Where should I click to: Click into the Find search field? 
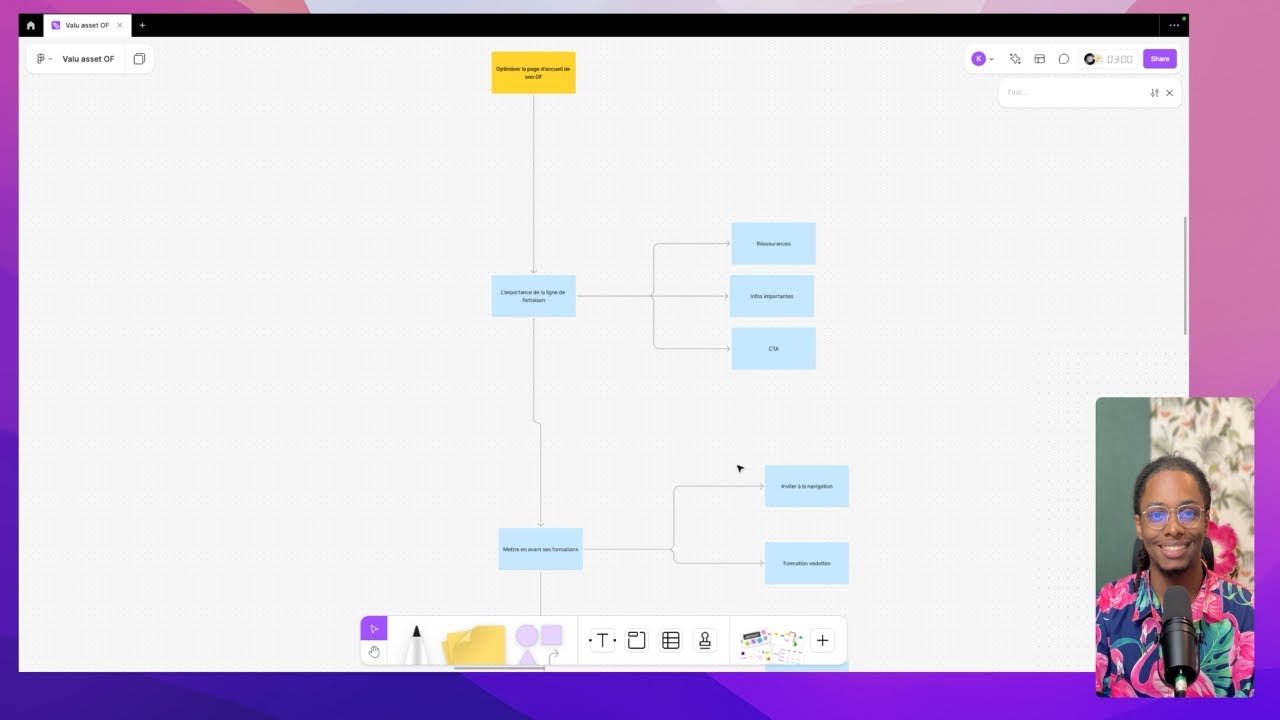(1072, 93)
